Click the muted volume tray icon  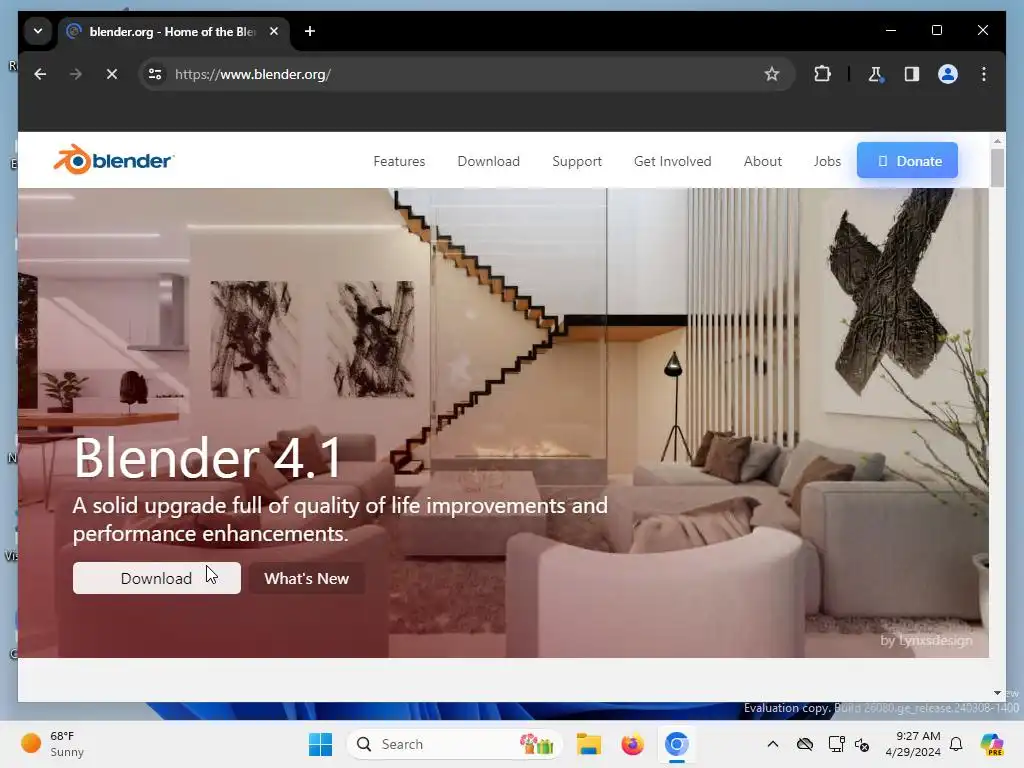coord(862,744)
